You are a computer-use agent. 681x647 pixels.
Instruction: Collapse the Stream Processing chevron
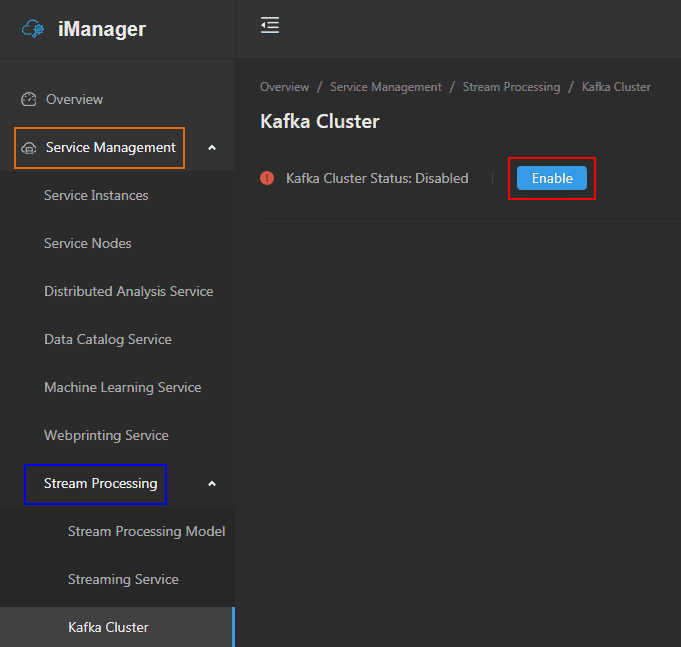click(211, 484)
